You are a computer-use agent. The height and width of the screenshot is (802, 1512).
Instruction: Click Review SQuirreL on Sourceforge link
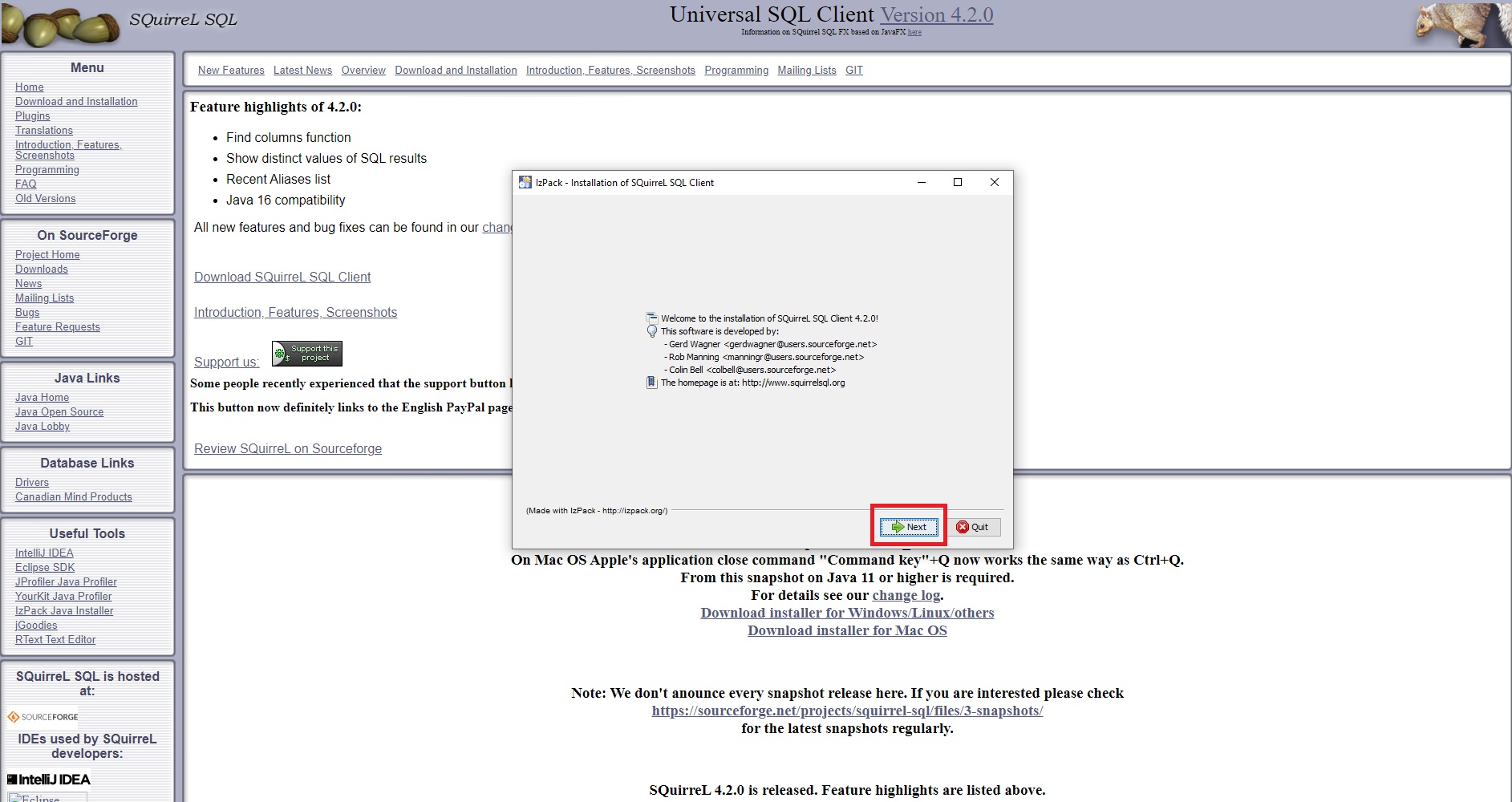point(288,449)
